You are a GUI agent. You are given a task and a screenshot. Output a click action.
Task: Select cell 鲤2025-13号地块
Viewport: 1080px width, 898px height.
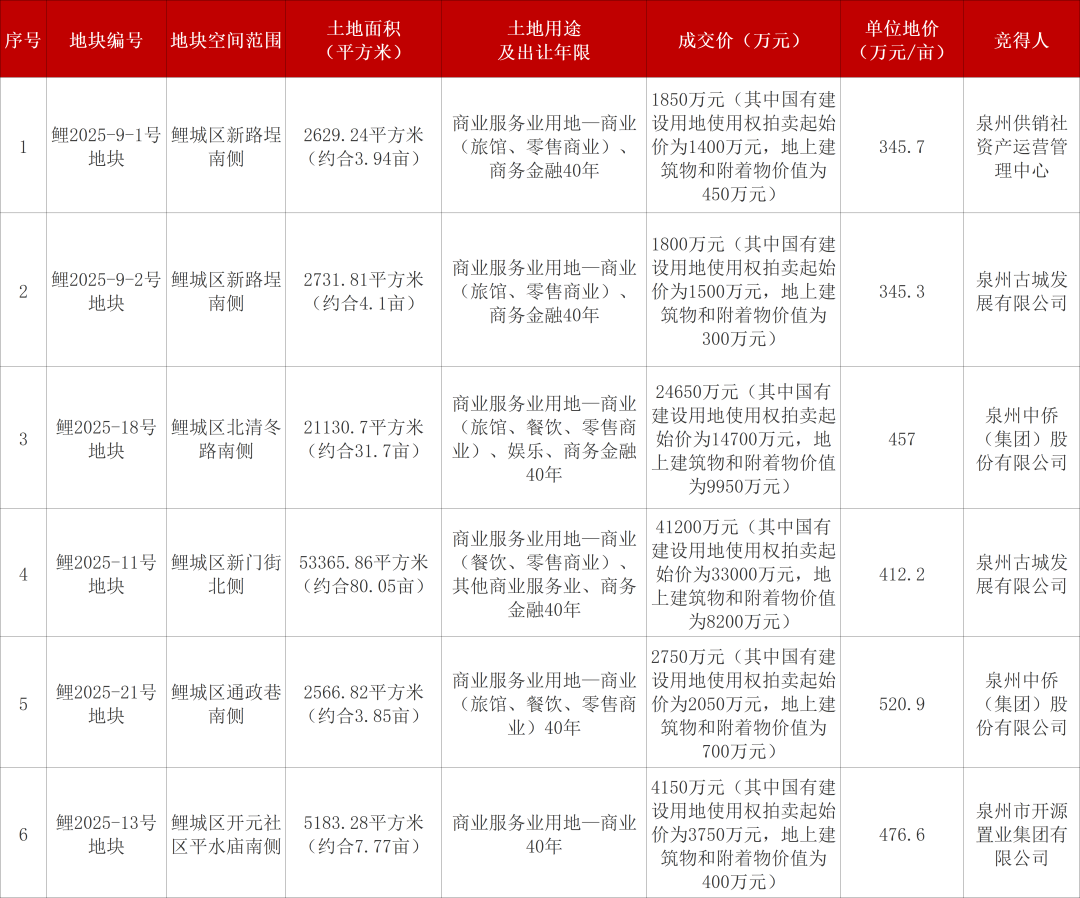click(x=106, y=833)
